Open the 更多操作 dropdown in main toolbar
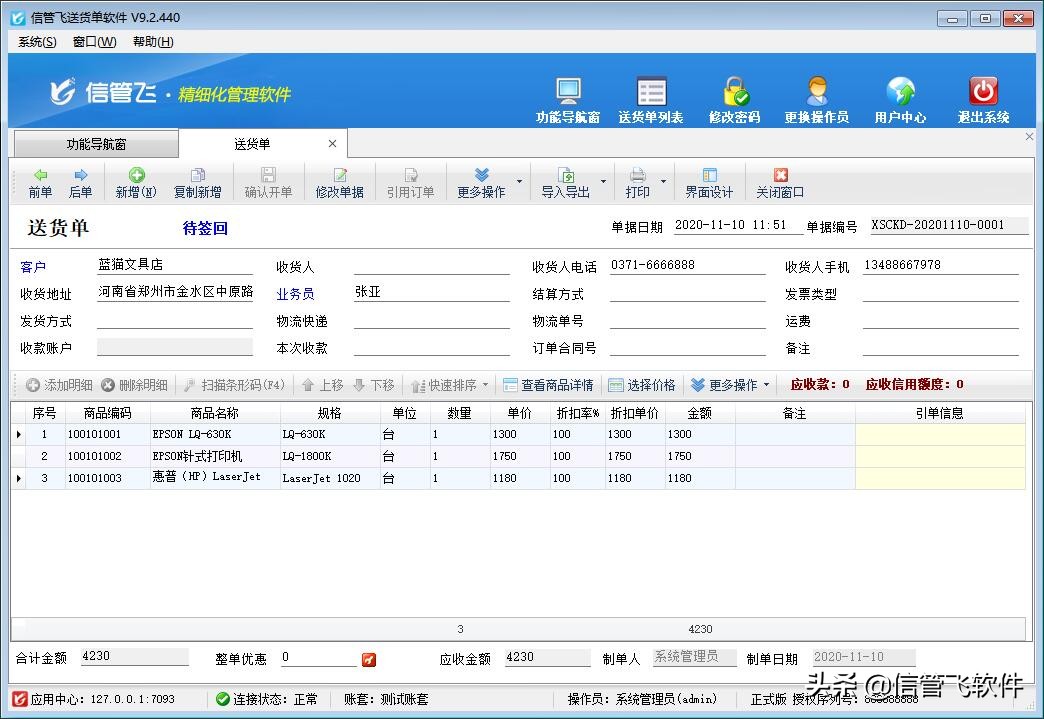 (x=484, y=182)
